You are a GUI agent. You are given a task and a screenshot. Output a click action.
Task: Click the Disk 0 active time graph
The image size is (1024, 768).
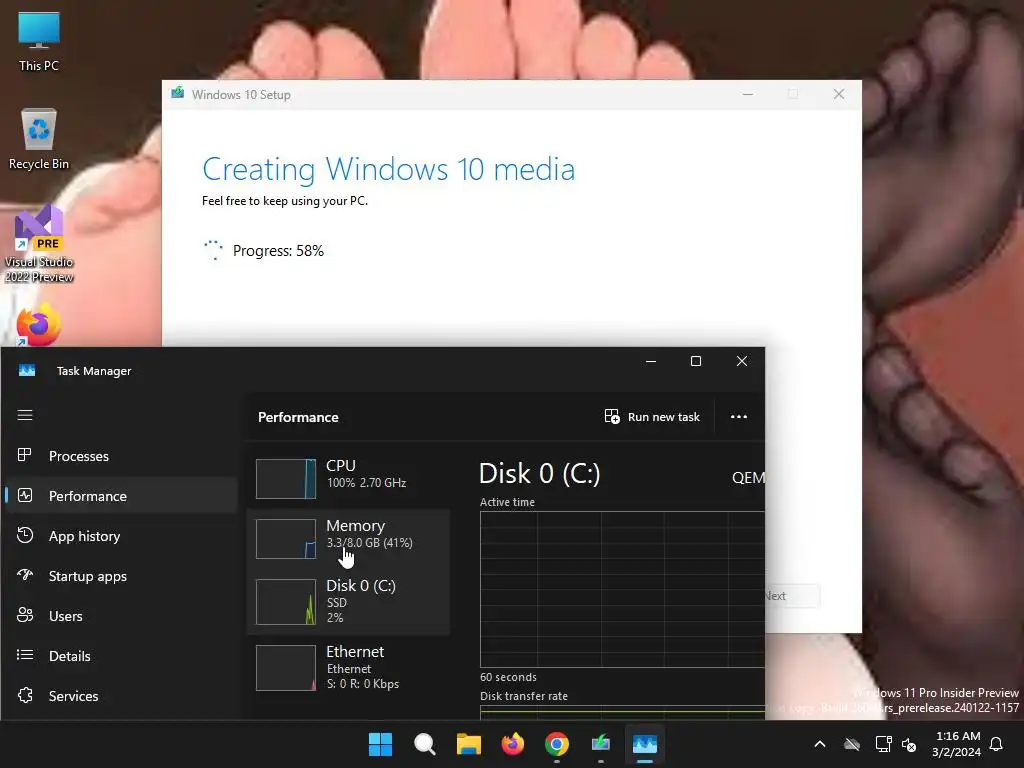[622, 589]
